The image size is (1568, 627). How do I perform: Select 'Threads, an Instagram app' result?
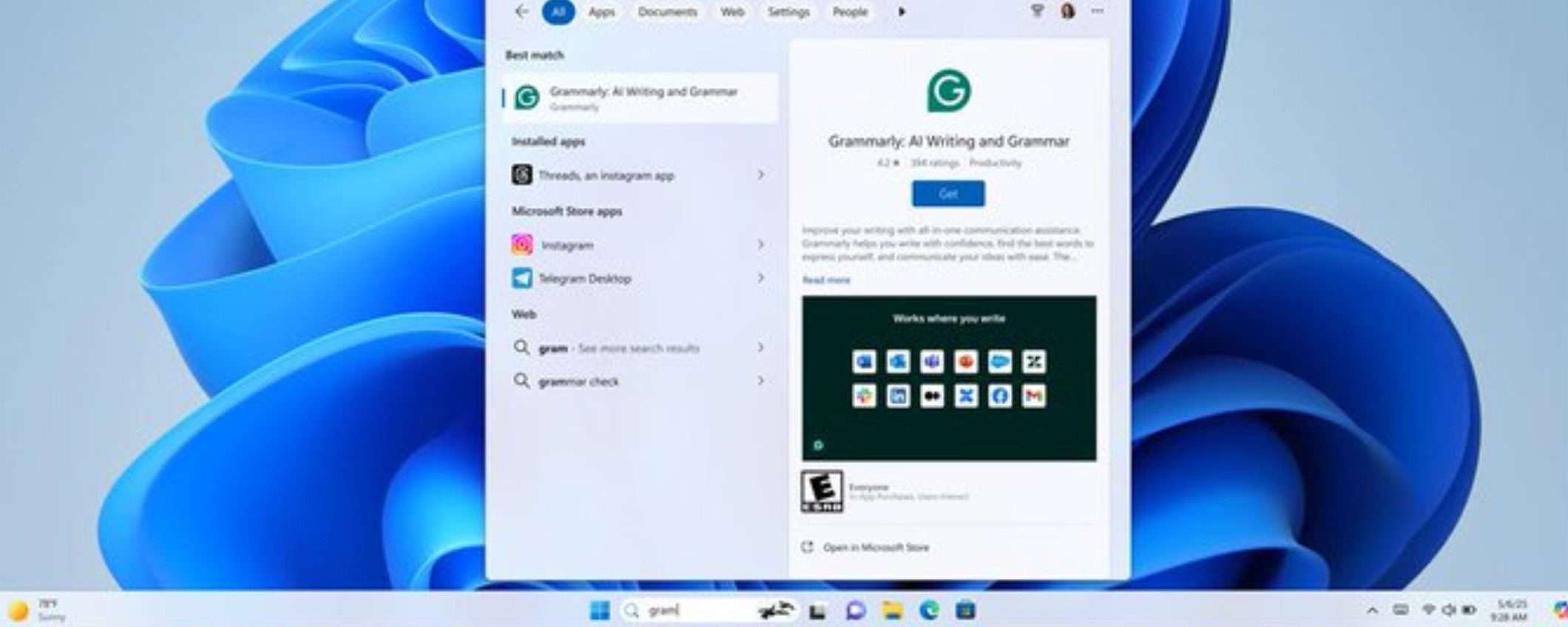click(606, 176)
